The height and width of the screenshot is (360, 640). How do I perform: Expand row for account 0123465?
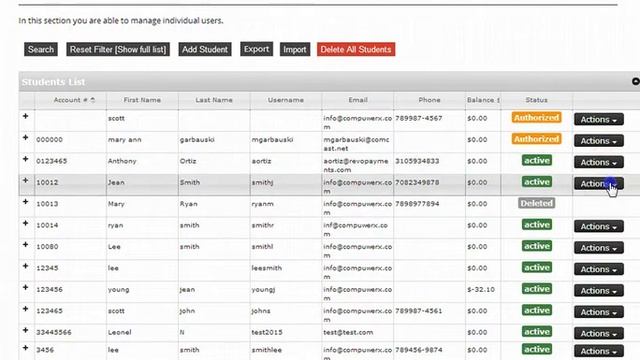coord(25,159)
